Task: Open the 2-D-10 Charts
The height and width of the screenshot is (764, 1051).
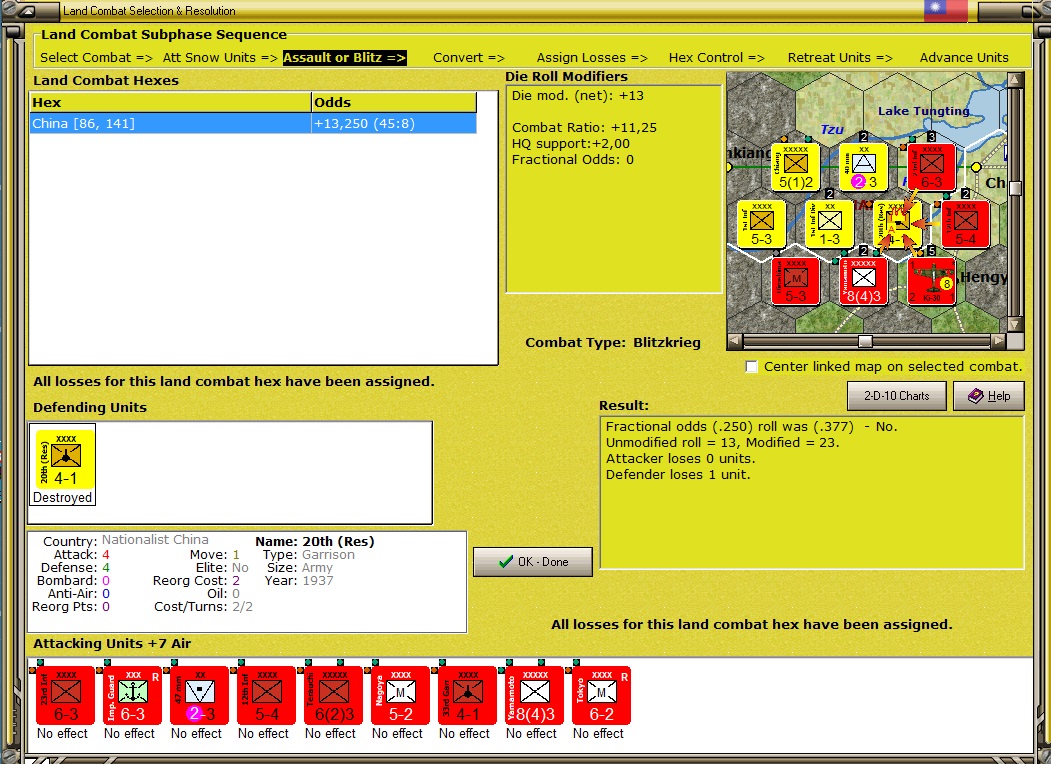Action: coord(897,396)
